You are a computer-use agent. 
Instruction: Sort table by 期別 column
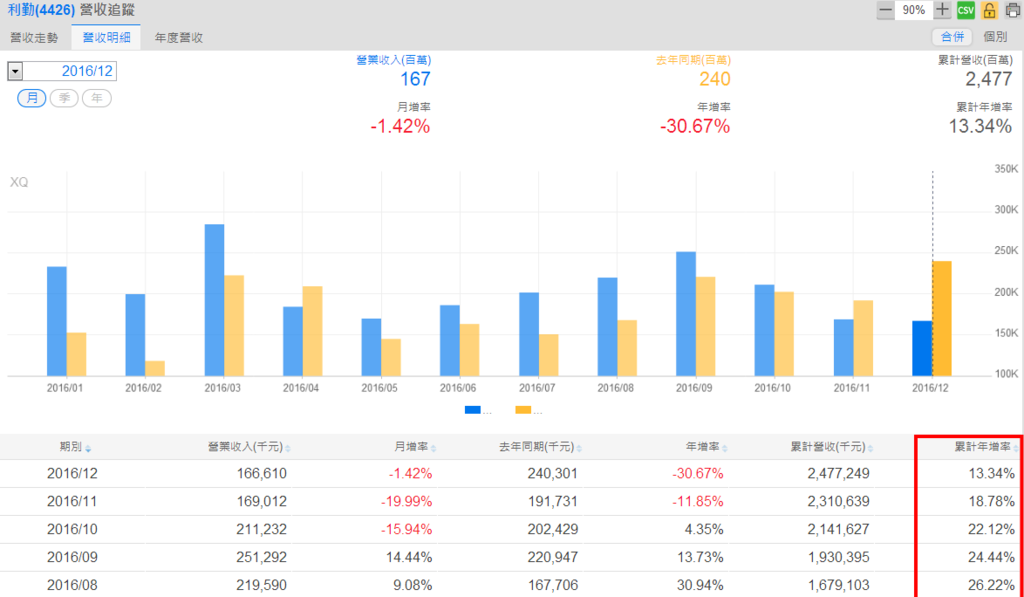click(75, 447)
